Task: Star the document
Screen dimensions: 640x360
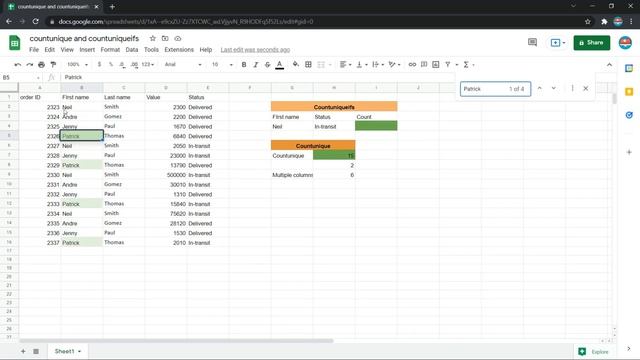Action: (x=153, y=38)
